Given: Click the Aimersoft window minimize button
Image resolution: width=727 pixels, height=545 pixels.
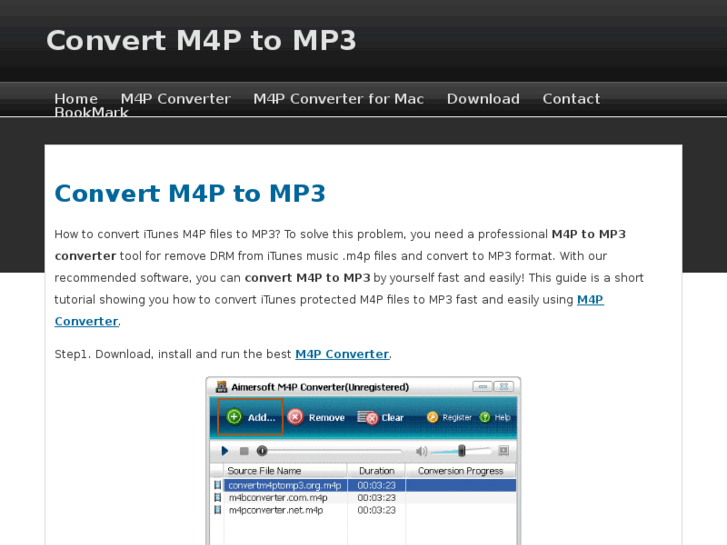Looking at the screenshot, I should [x=483, y=386].
